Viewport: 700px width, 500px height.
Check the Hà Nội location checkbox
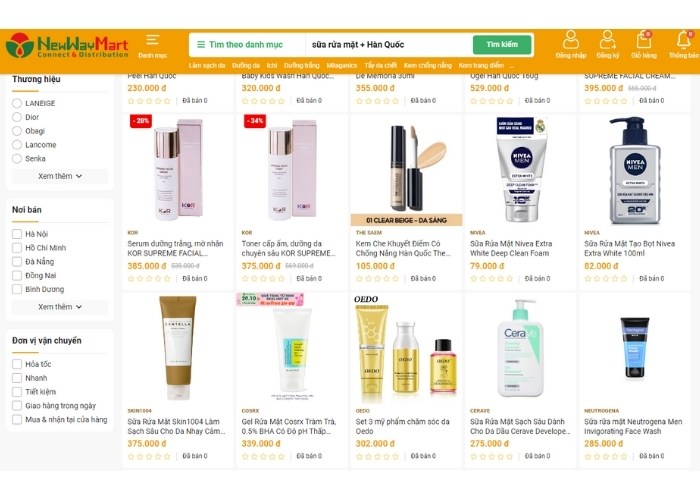pos(17,234)
